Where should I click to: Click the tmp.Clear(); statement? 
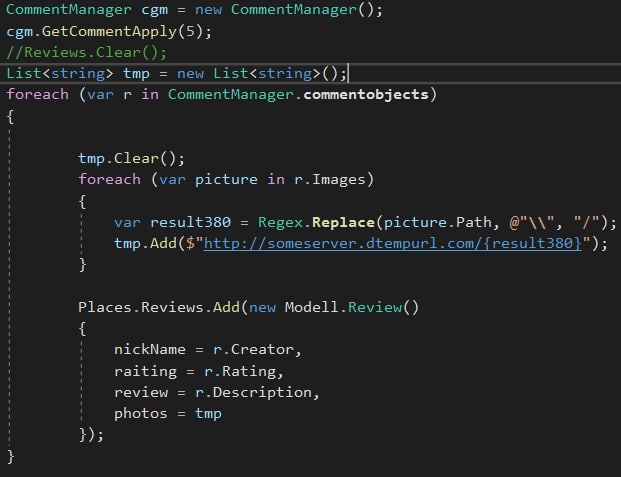pos(131,158)
